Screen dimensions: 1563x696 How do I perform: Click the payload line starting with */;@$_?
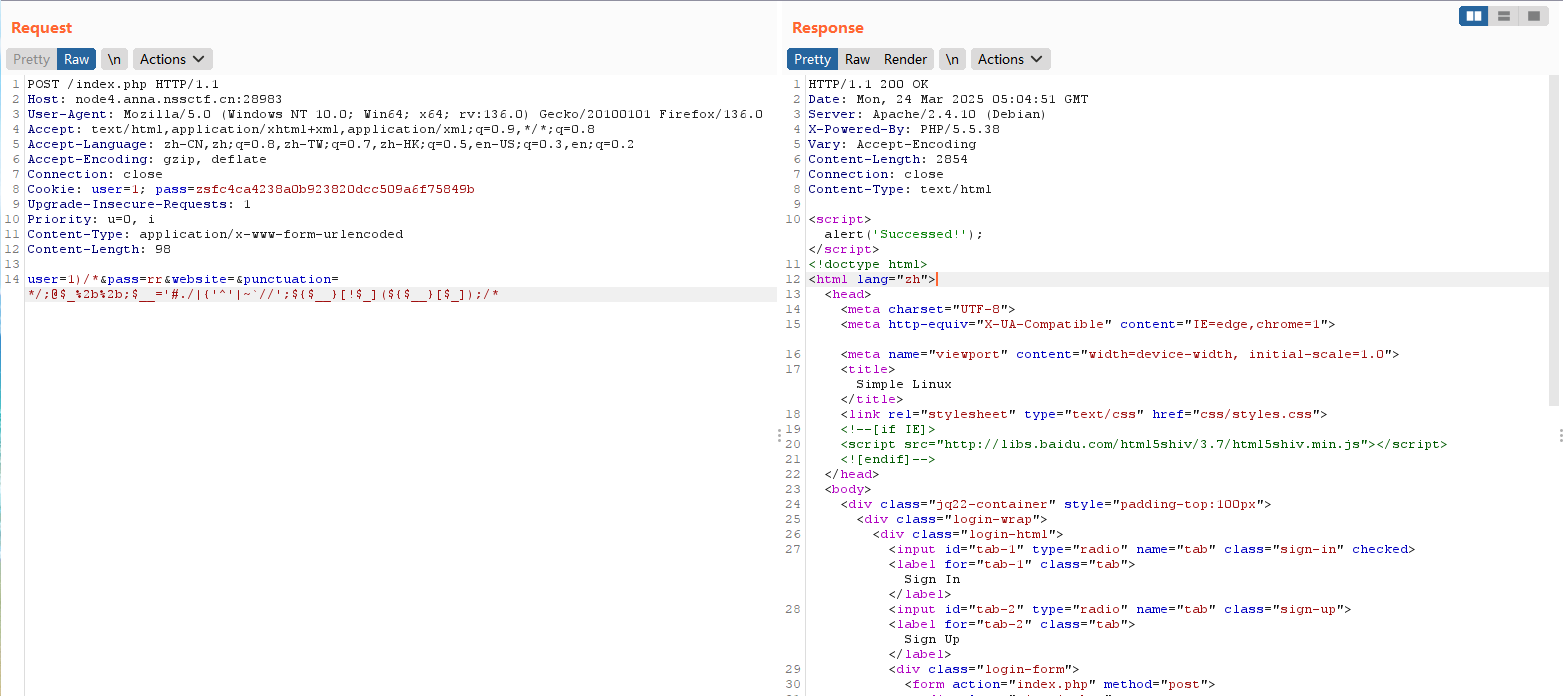coord(263,294)
